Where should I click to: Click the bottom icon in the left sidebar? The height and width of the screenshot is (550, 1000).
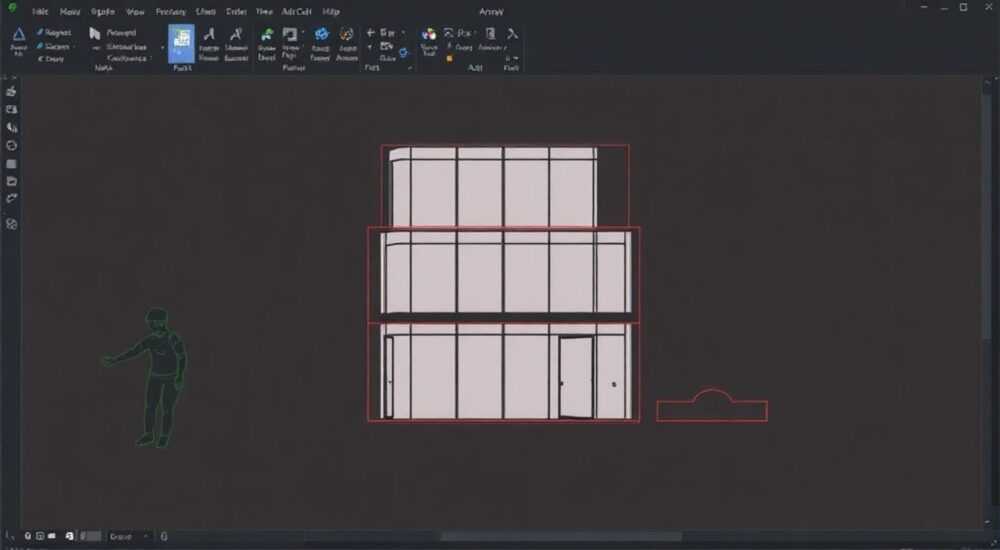click(x=11, y=224)
